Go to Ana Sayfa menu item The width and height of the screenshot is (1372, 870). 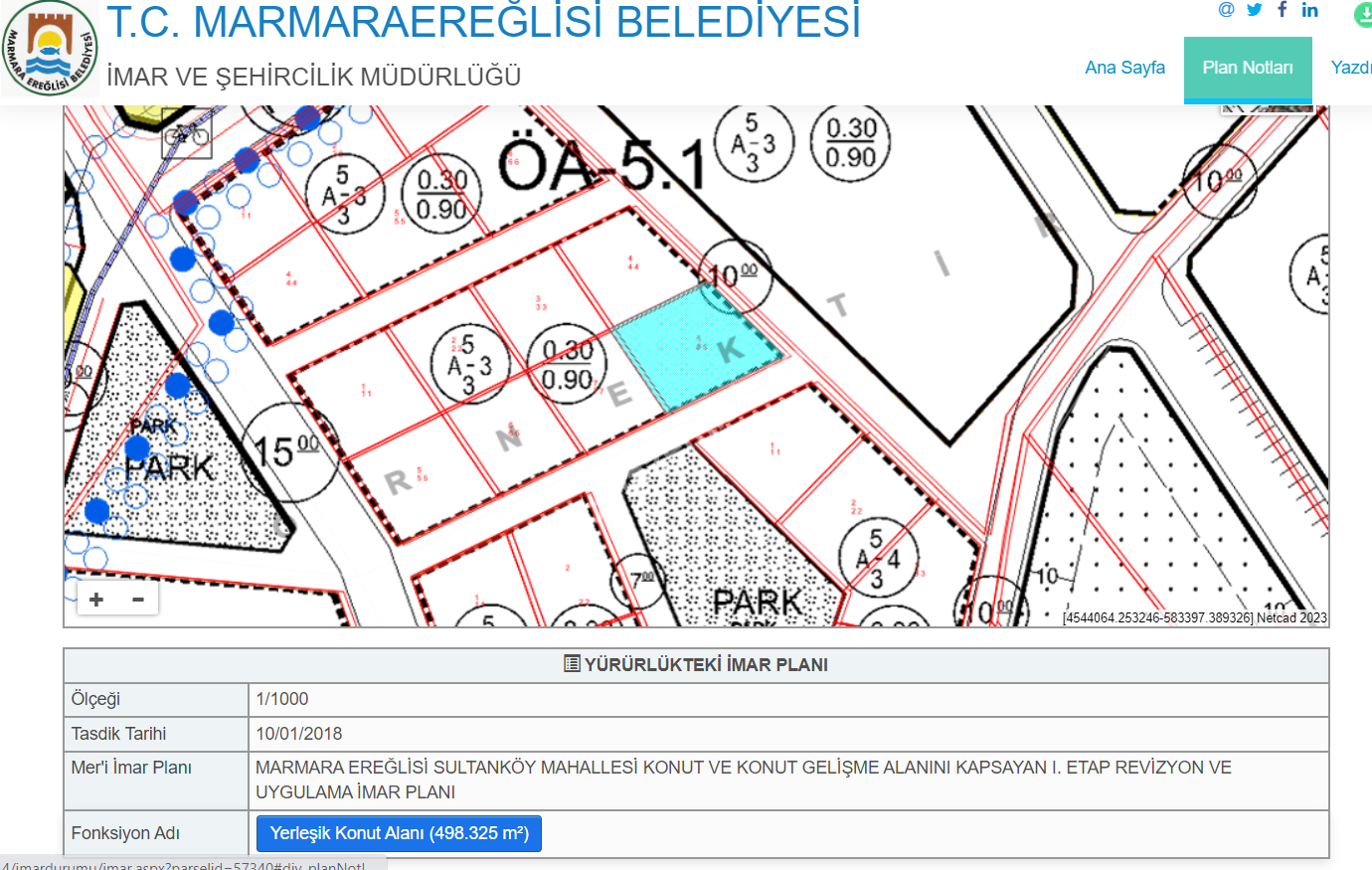tap(1124, 68)
